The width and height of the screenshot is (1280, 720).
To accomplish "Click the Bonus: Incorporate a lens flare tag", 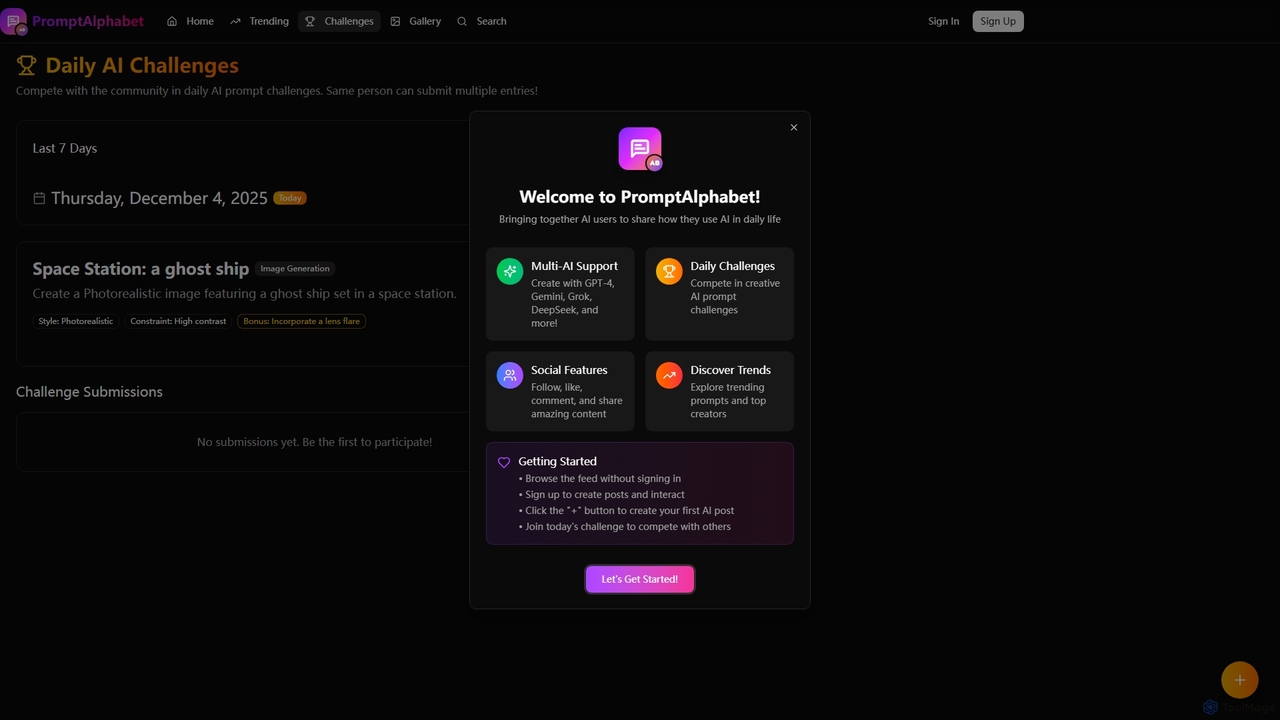I will 302,321.
